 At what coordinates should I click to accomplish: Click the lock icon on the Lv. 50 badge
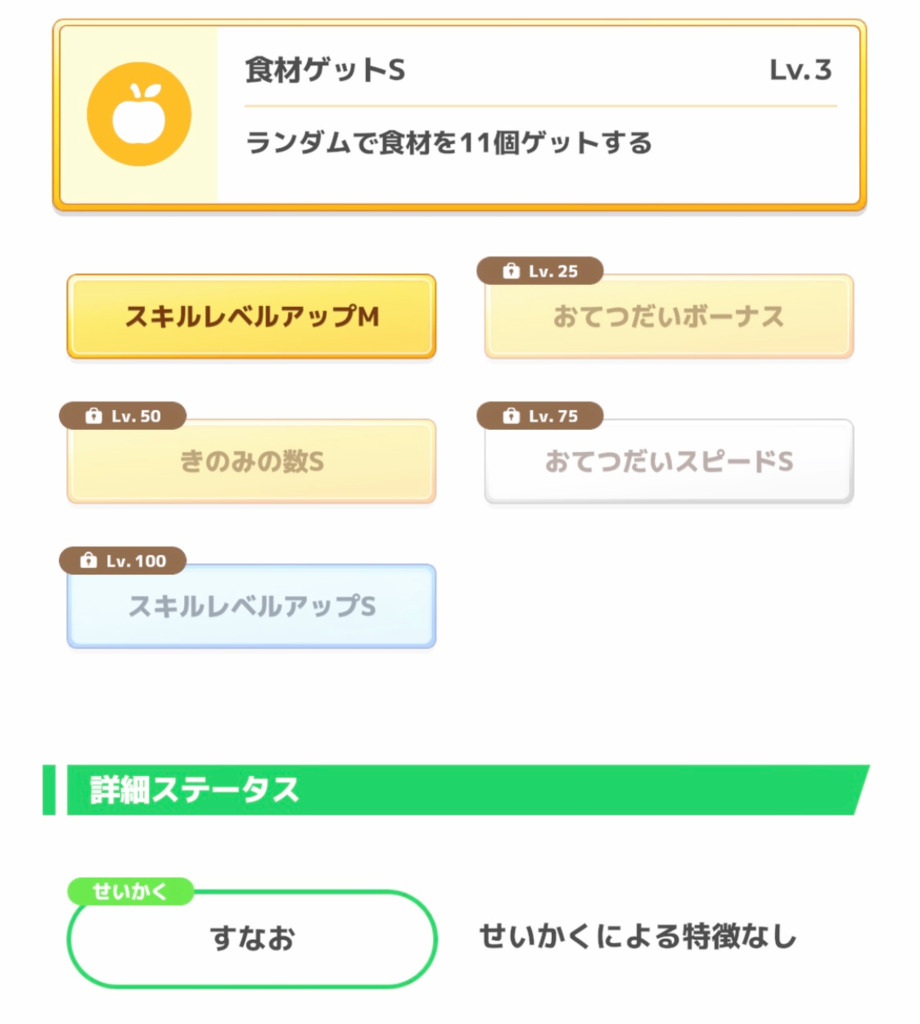pyautogui.click(x=93, y=416)
